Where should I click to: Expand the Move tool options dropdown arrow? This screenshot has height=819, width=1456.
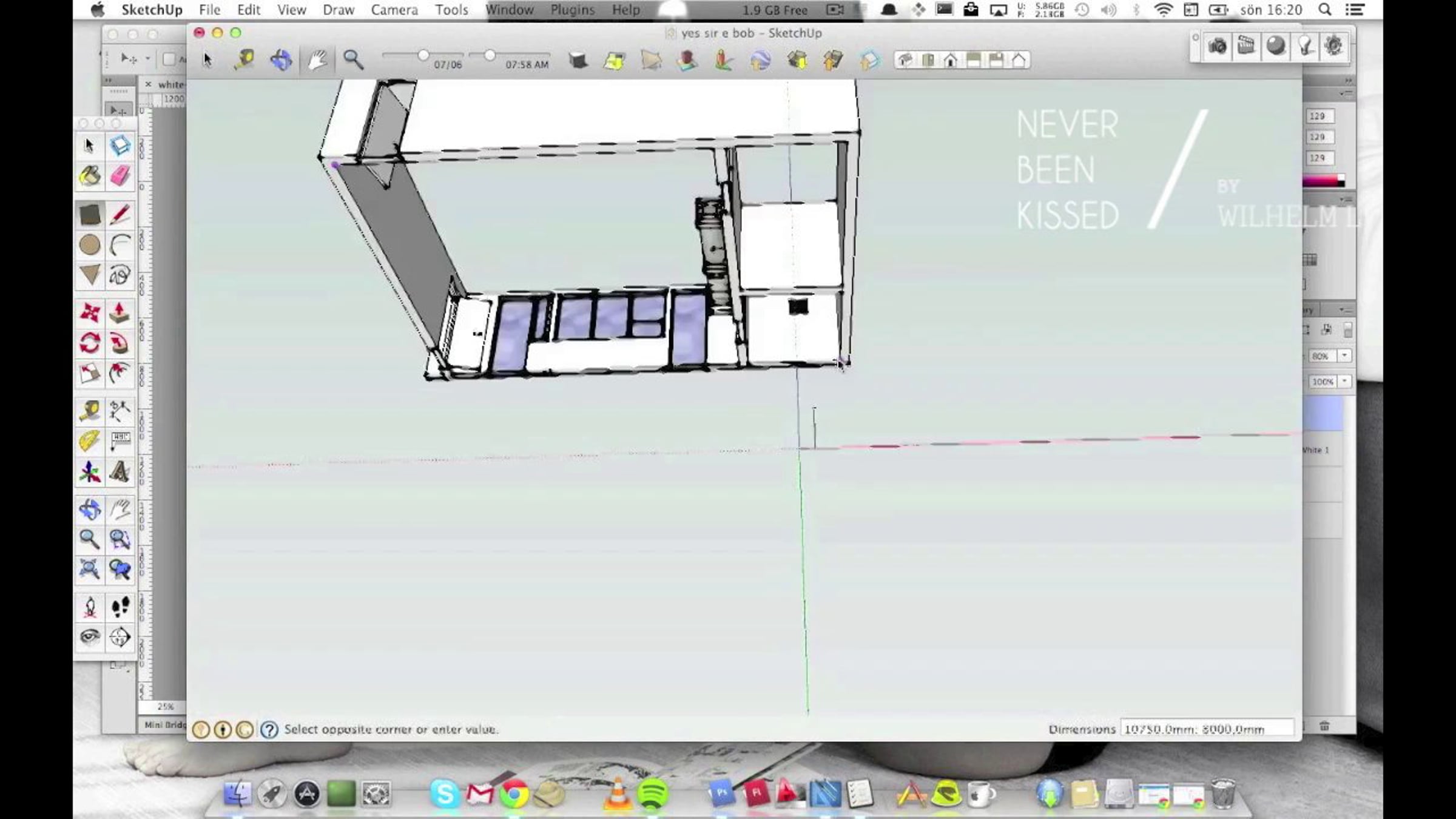click(x=147, y=59)
